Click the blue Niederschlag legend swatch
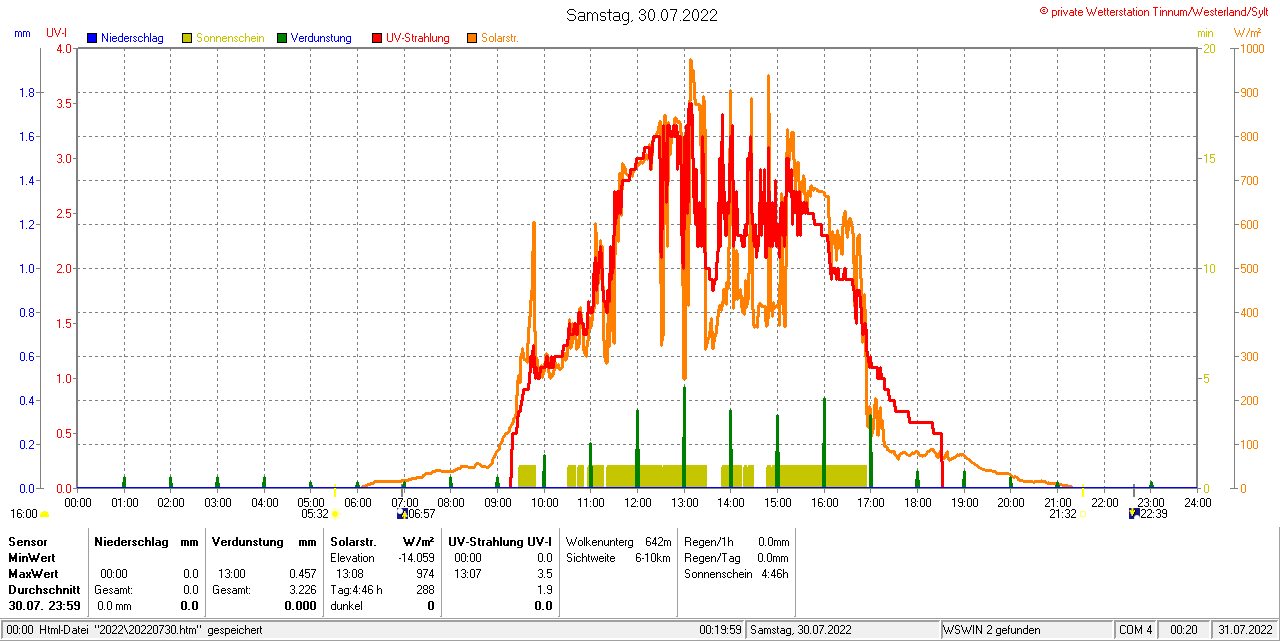1280x641 pixels. (x=92, y=38)
